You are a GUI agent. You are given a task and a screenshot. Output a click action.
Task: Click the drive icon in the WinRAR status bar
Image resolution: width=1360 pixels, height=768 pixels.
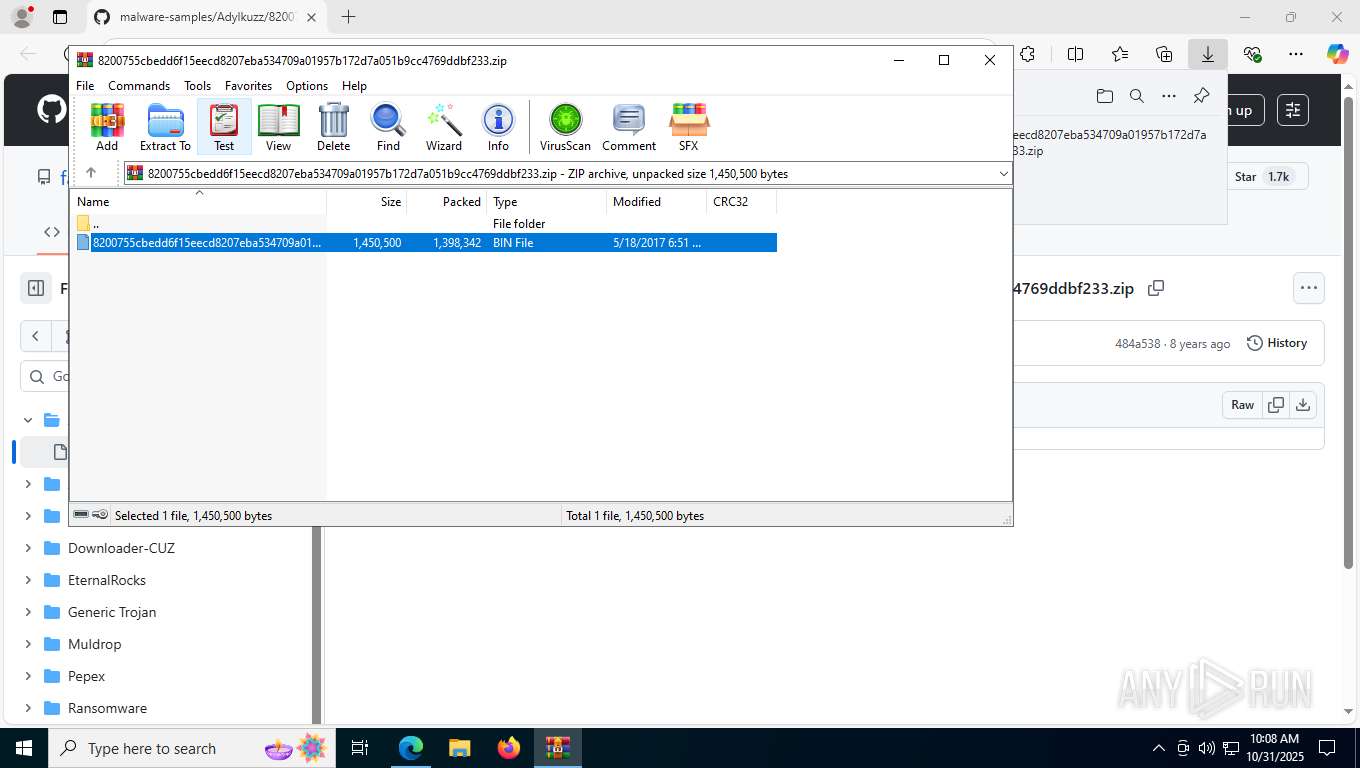coord(82,515)
